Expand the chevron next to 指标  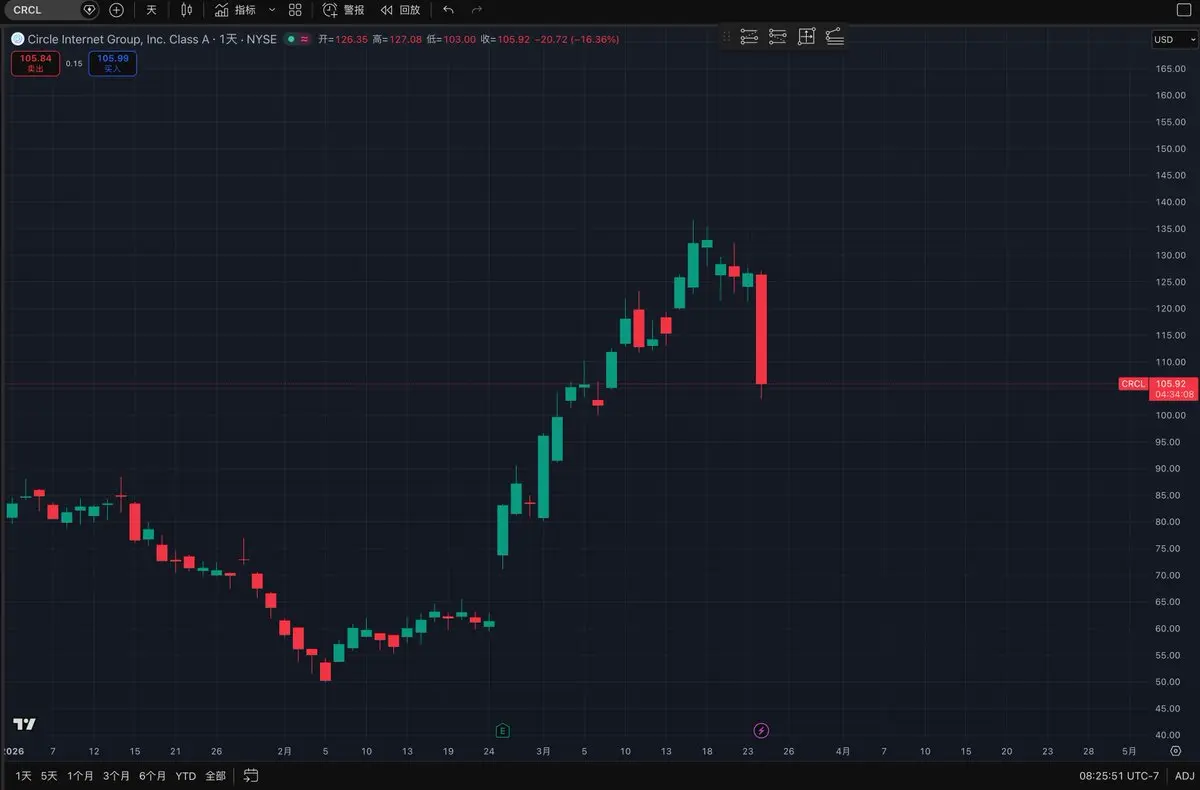pyautogui.click(x=272, y=10)
